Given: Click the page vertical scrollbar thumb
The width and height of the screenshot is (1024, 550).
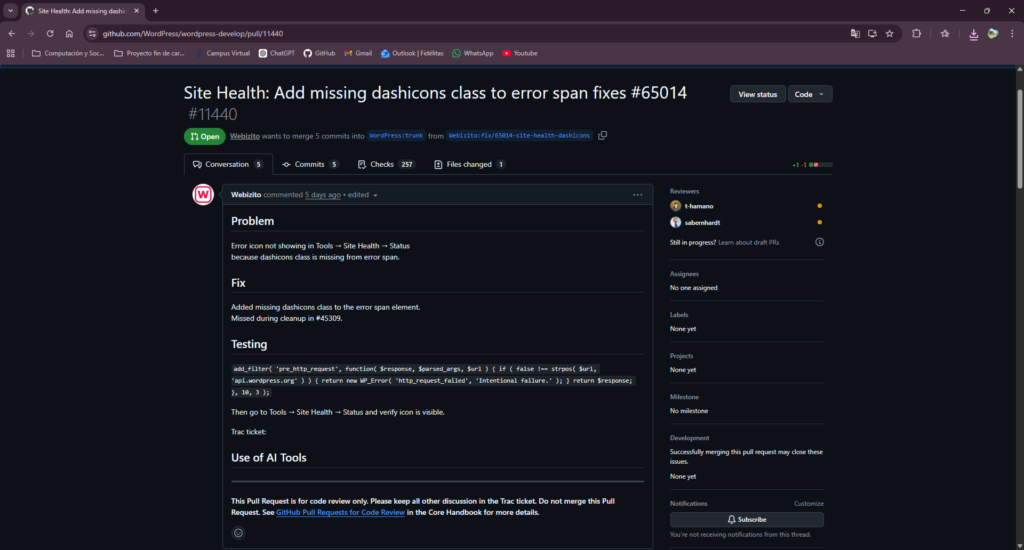Looking at the screenshot, I should tap(1019, 139).
